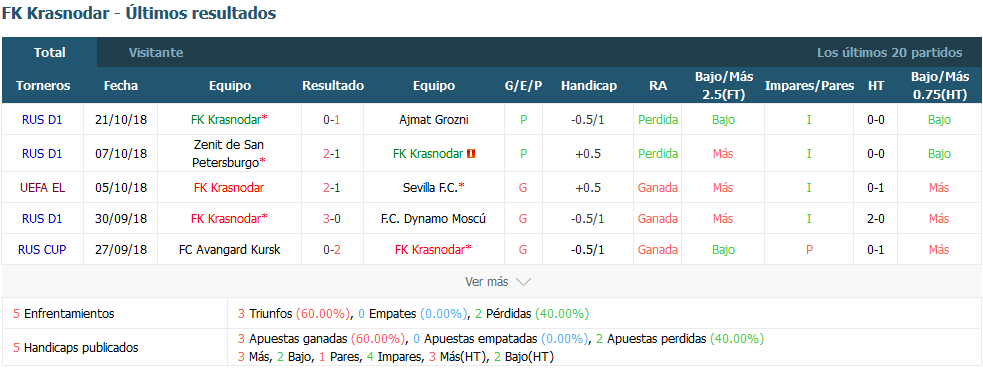Screen dimensions: 983x370
Task: Click the Los últimos 20 partidos label
Action: point(889,53)
